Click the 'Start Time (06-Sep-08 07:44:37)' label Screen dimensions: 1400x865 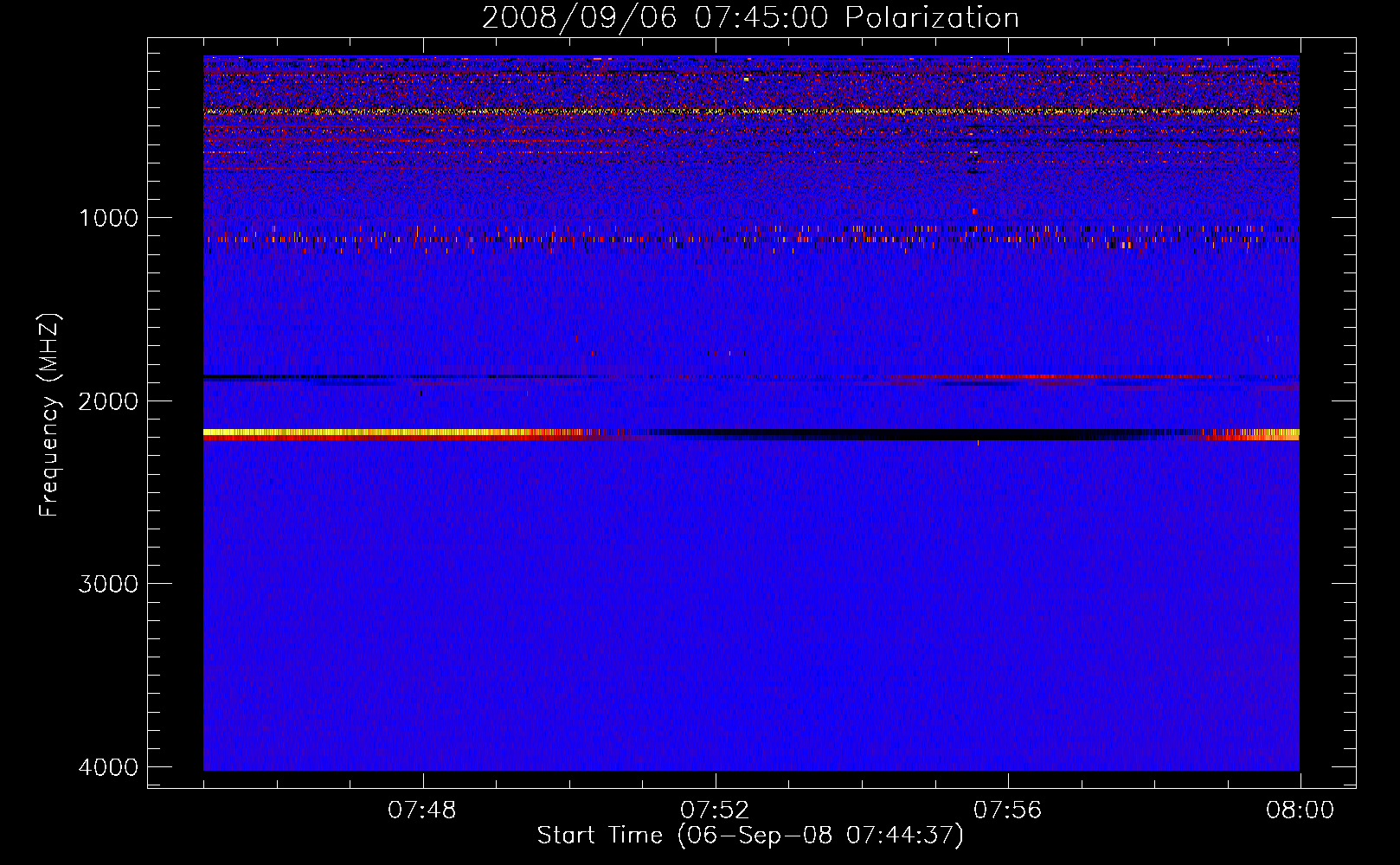[750, 836]
